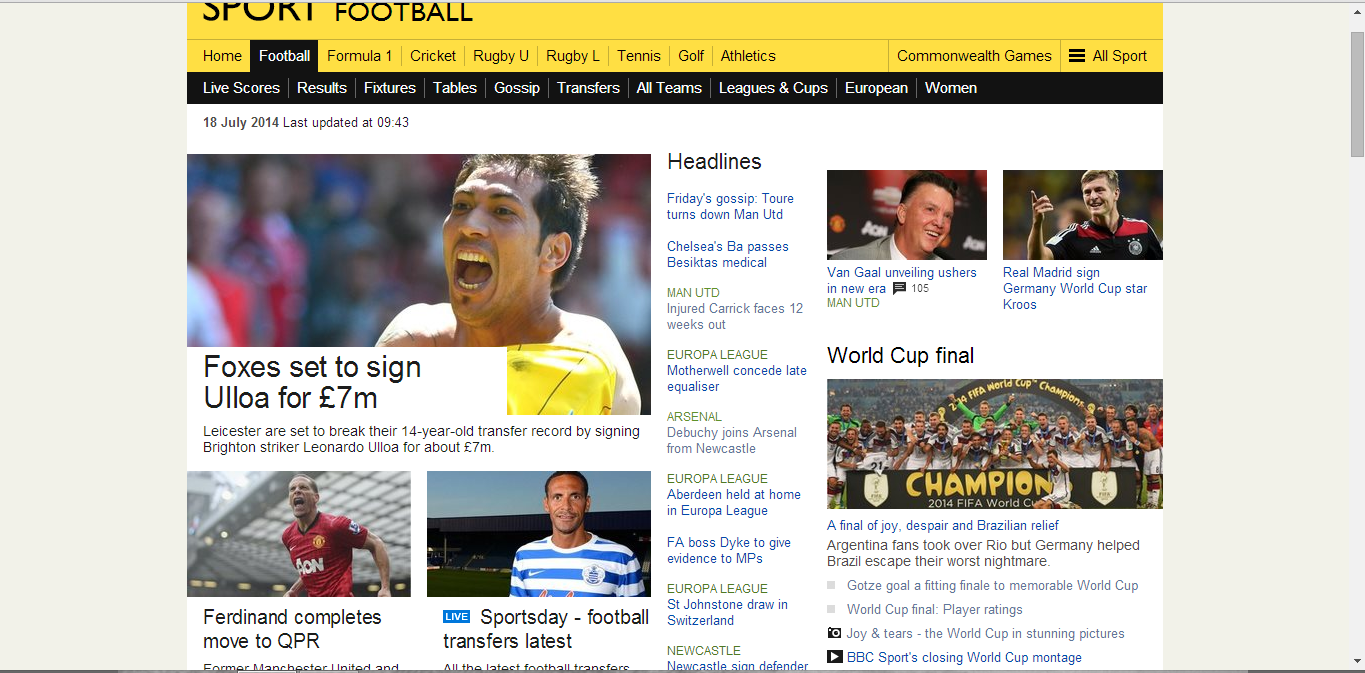Viewport: 1365px width, 673px height.
Task: Read FA boss Dyke evidence to MPs story
Action: [x=729, y=551]
